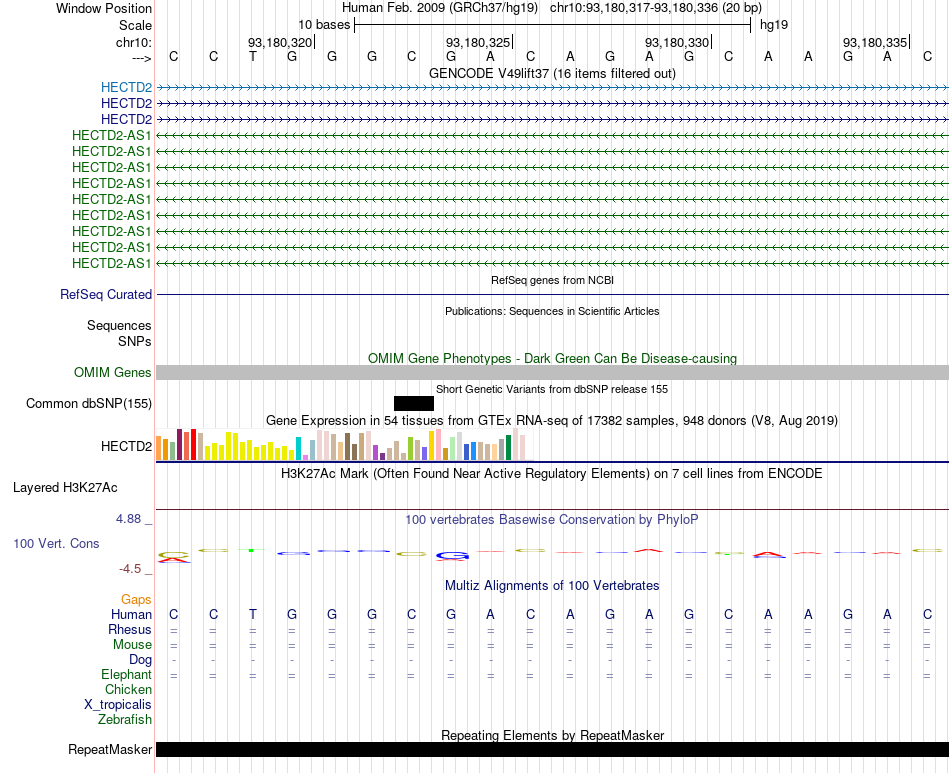Open the 100 Vert. Cons track label
The width and height of the screenshot is (950, 773).
56,543
